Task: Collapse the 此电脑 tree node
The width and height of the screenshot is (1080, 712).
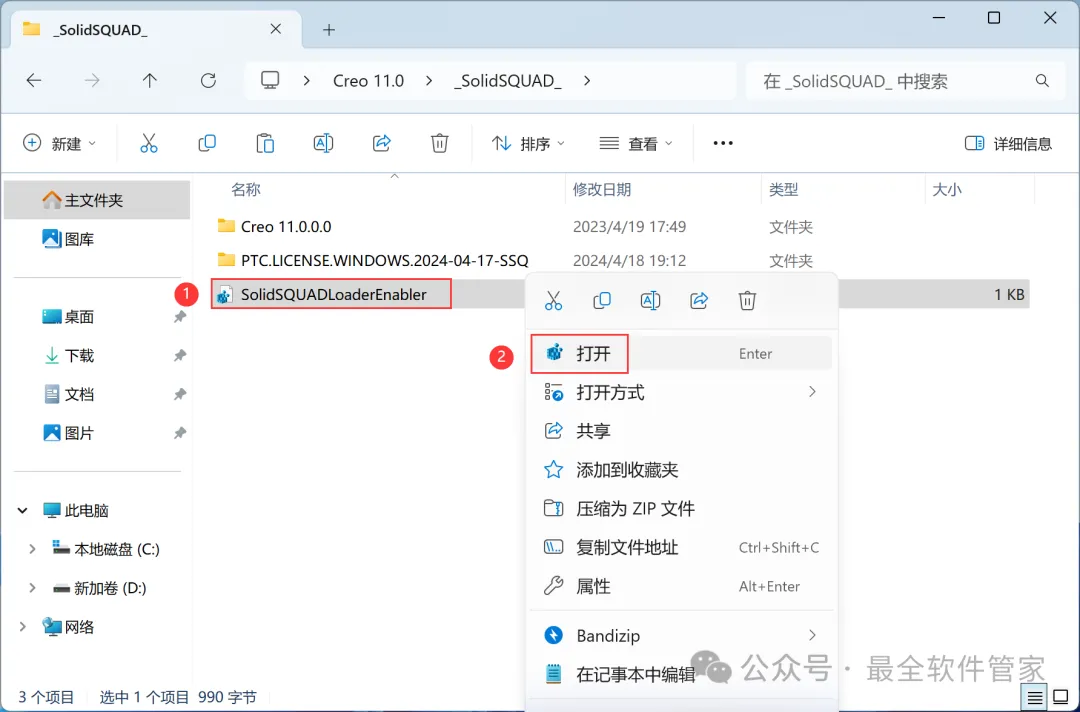Action: (23, 510)
